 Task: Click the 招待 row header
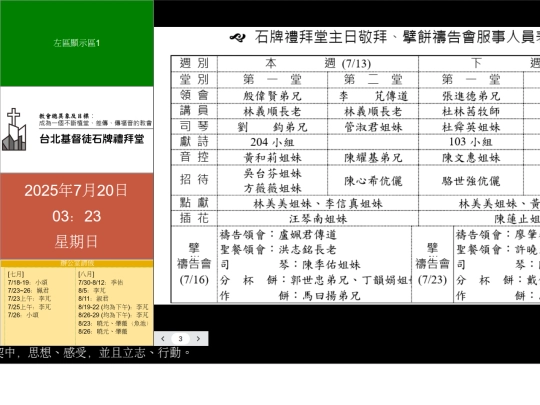(x=194, y=180)
